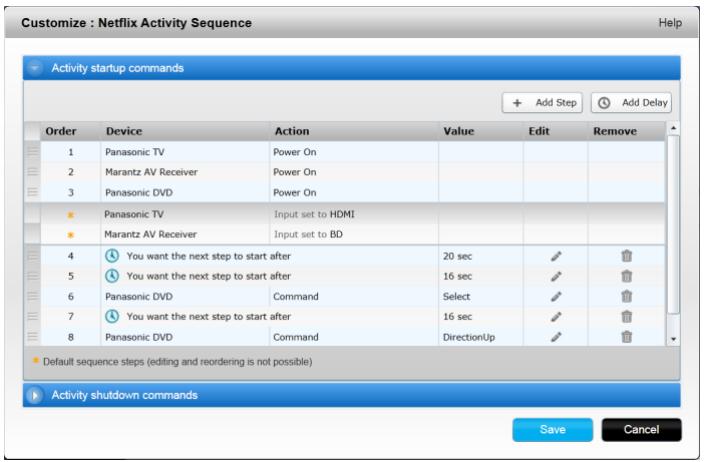This screenshot has height=462, width=704.
Task: Click the 16 sec value in step 5
Action: click(x=458, y=277)
